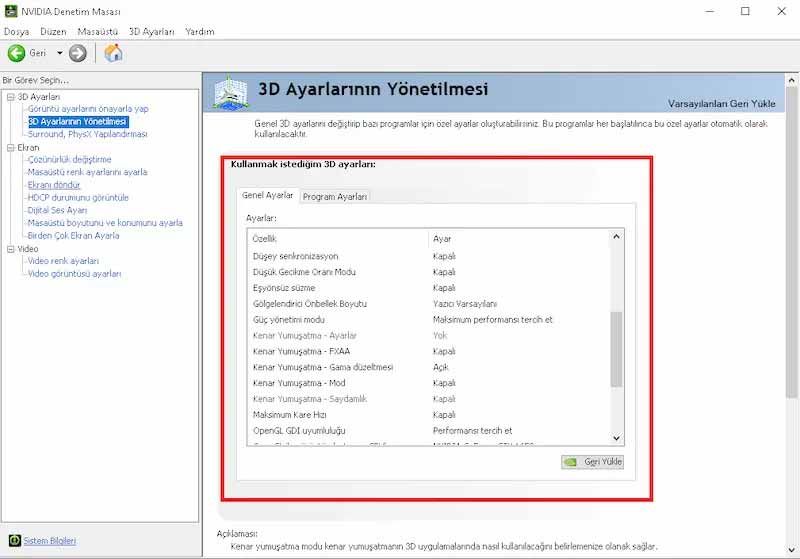
Task: Click Maksimum performansı tercih et value
Action: (492, 320)
